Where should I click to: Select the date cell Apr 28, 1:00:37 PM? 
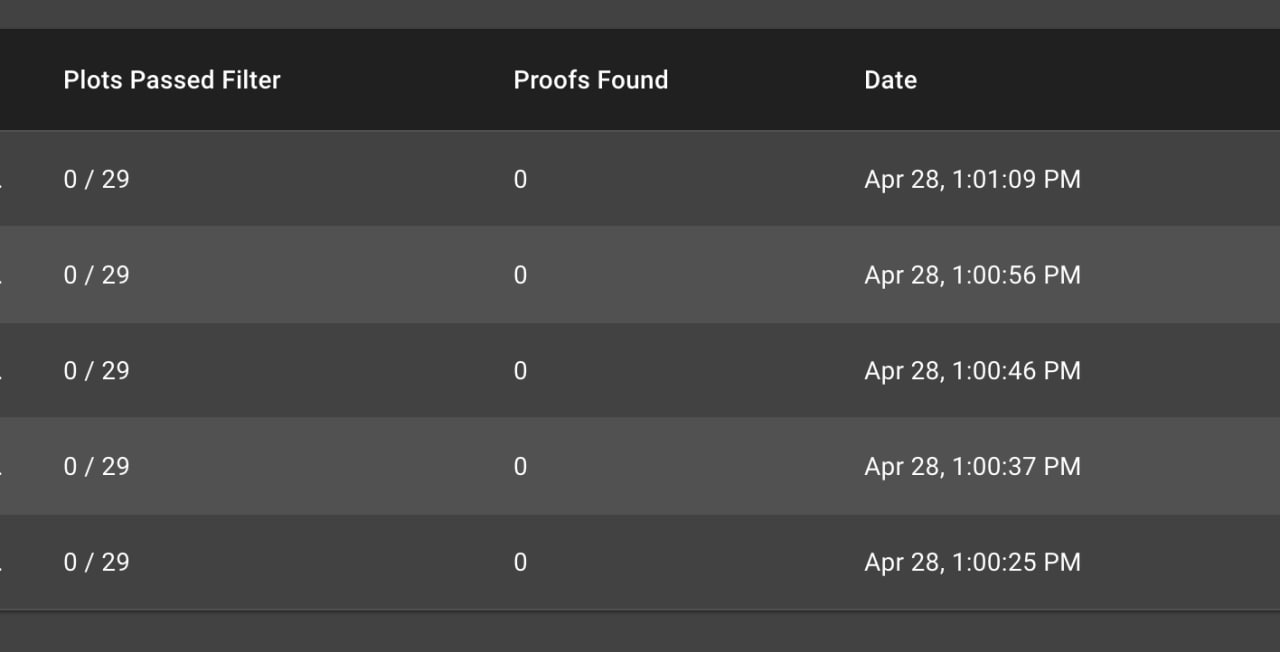click(x=972, y=467)
